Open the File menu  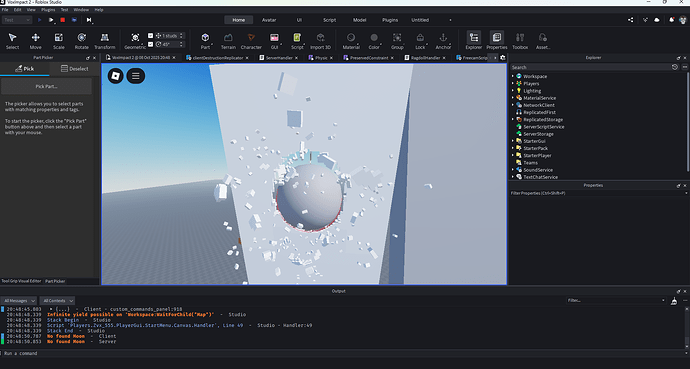tap(5, 10)
